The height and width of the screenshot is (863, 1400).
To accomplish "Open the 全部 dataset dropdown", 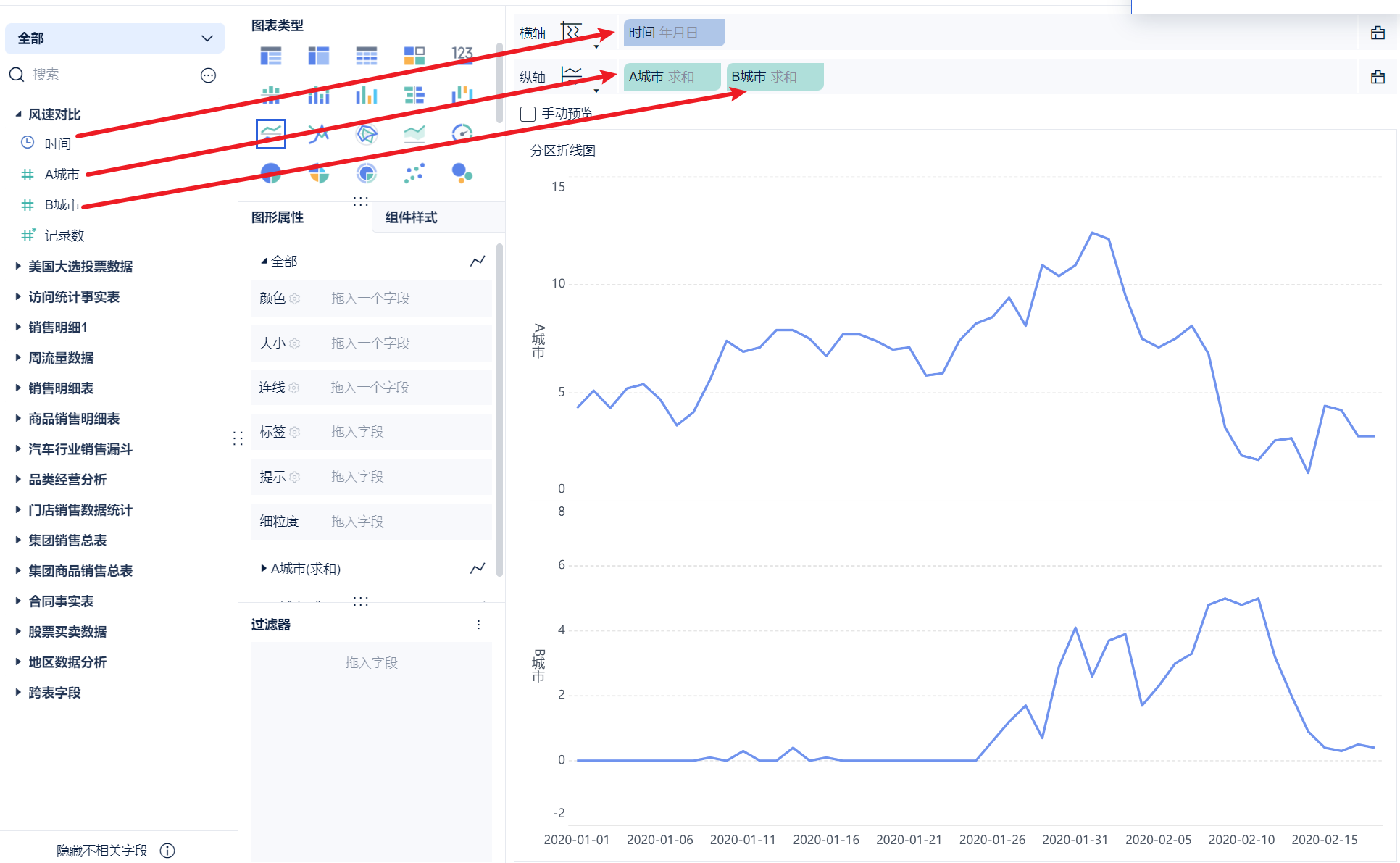I will tap(114, 38).
